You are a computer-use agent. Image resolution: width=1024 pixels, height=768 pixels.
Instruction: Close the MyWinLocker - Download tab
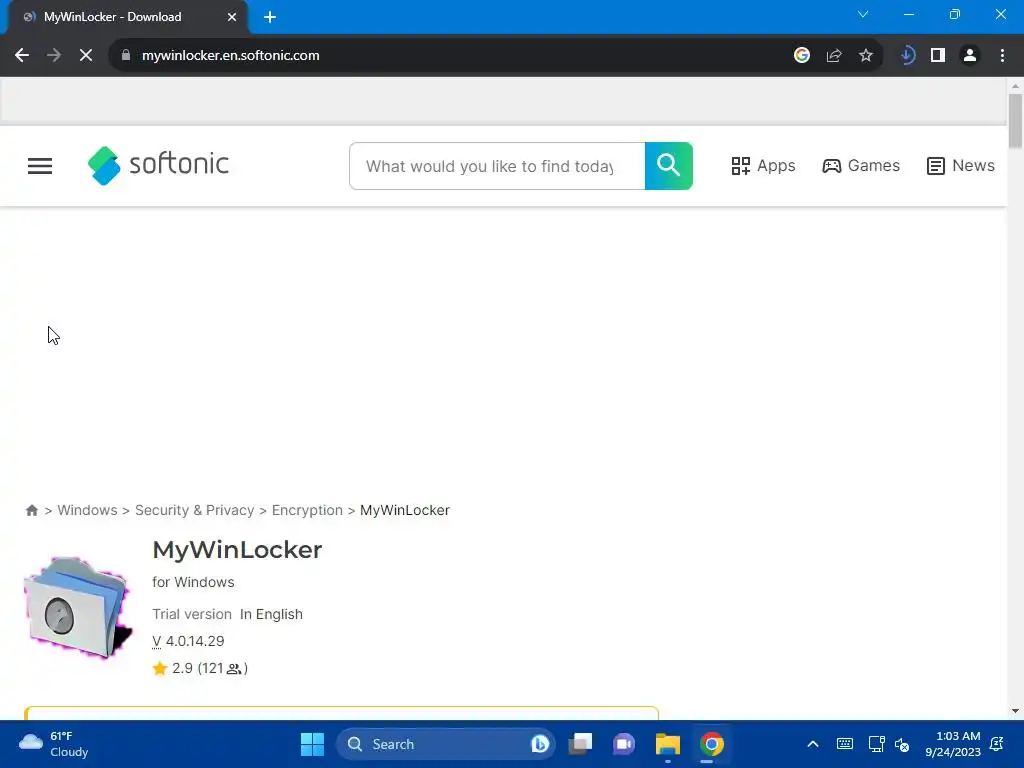click(232, 17)
